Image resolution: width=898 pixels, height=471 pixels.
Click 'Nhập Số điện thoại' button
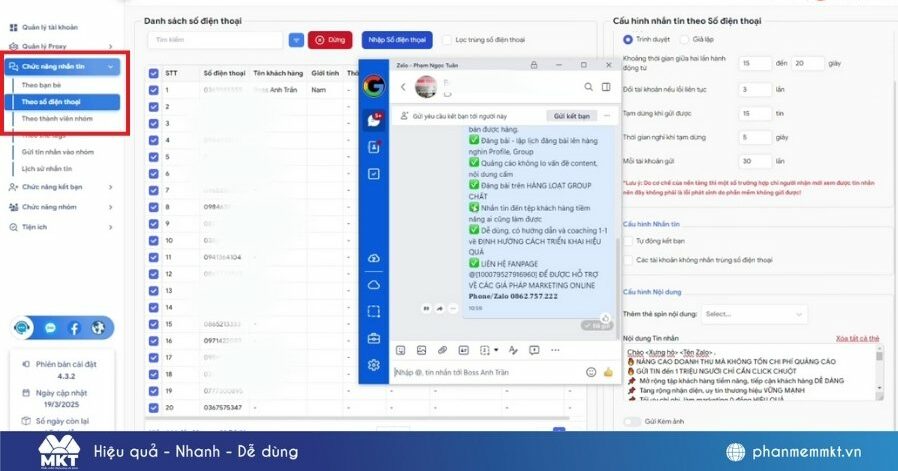coord(397,40)
